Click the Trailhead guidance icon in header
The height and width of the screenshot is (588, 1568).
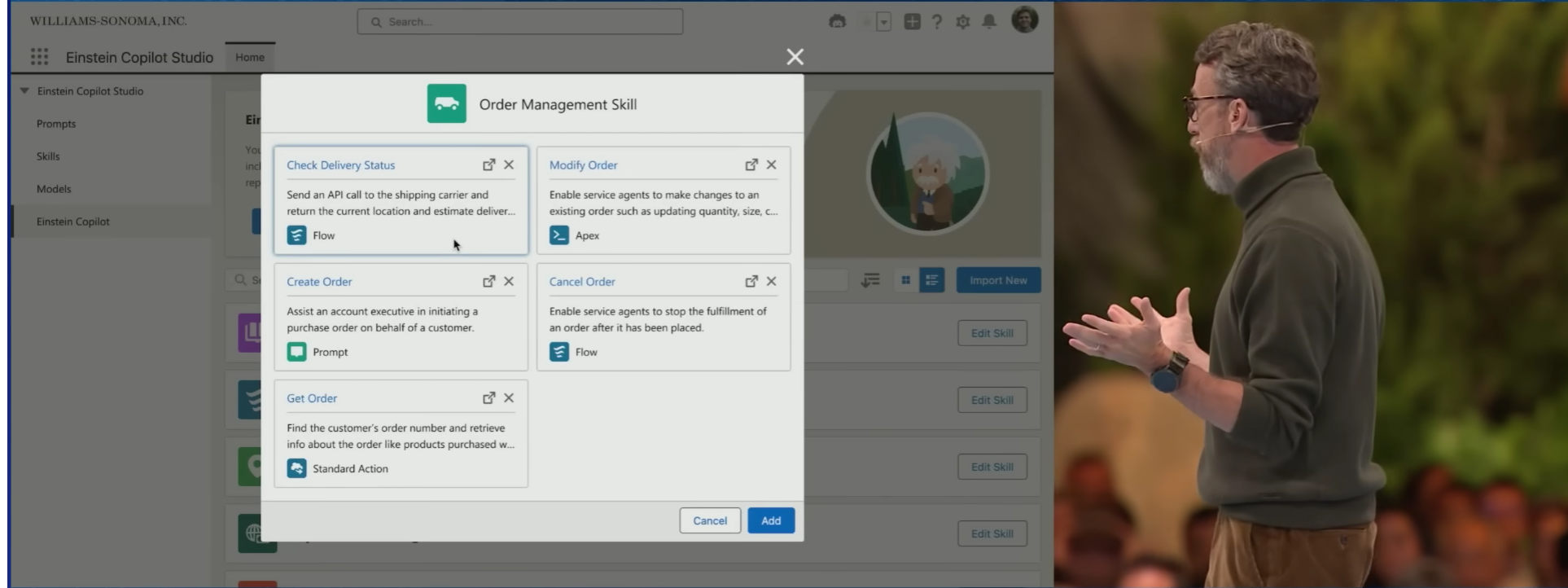click(837, 21)
